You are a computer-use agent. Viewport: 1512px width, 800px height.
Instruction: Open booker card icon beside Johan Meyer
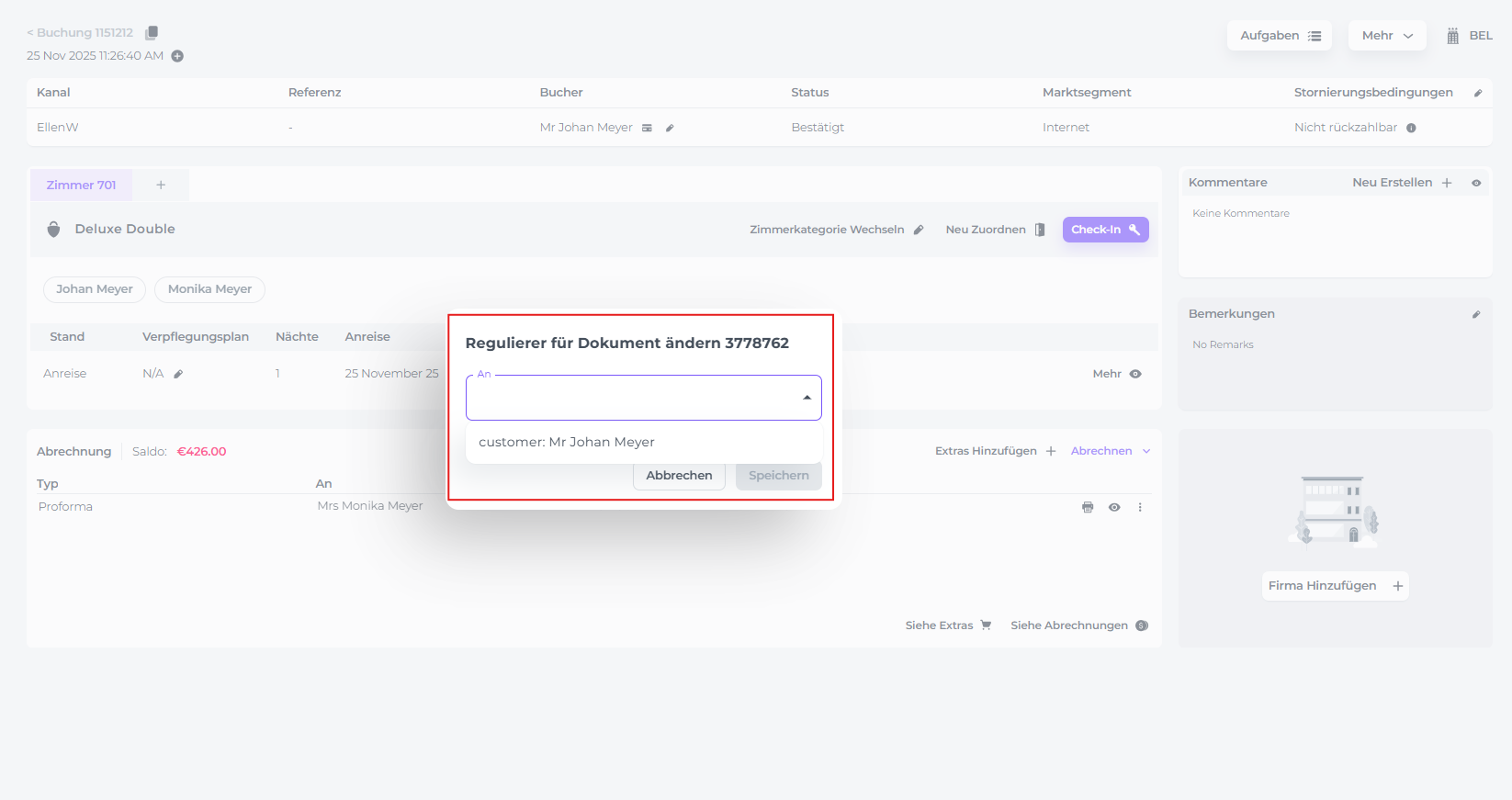point(647,129)
